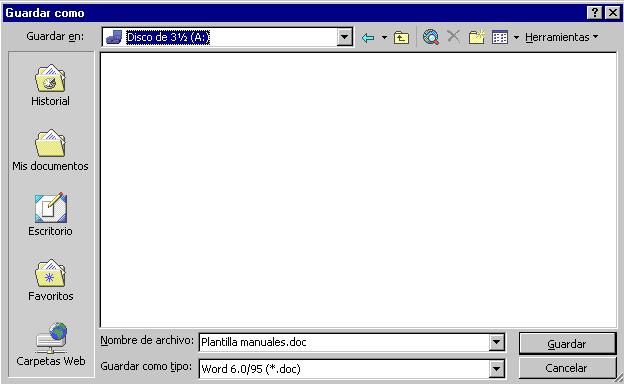Viewport: 624px width, 384px height.
Task: Click the Cancelar button
Action: pos(567,368)
